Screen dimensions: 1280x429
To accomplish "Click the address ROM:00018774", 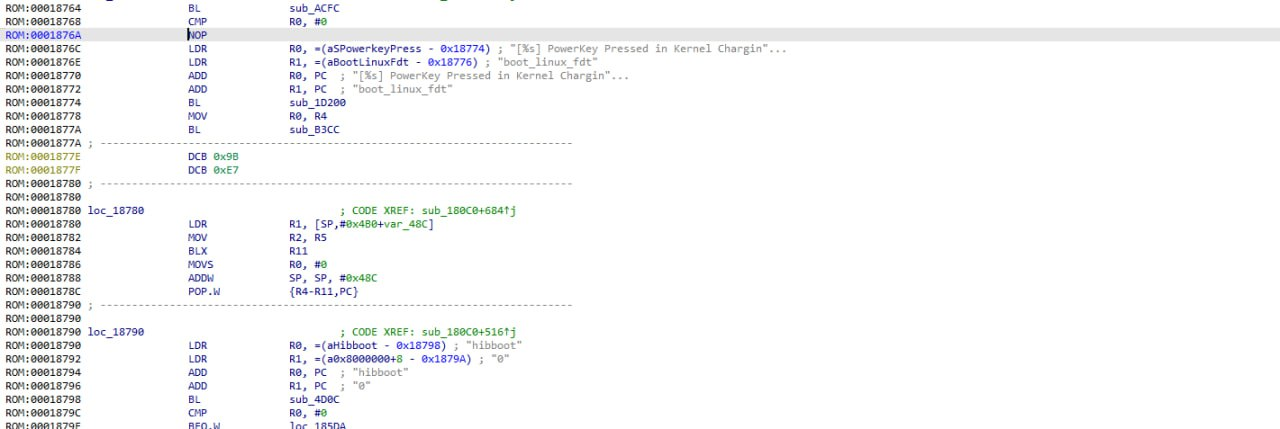I will pos(44,103).
